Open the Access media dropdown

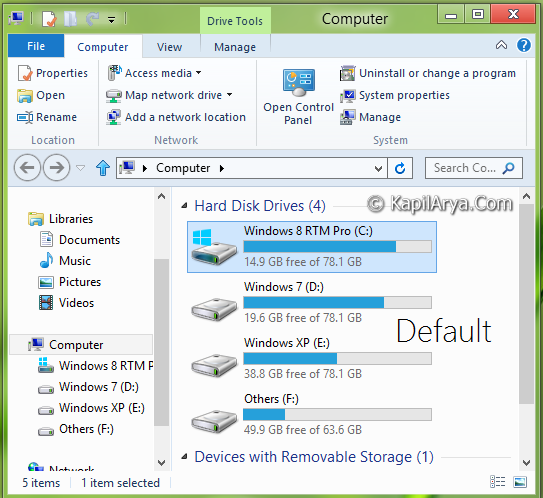(x=198, y=73)
